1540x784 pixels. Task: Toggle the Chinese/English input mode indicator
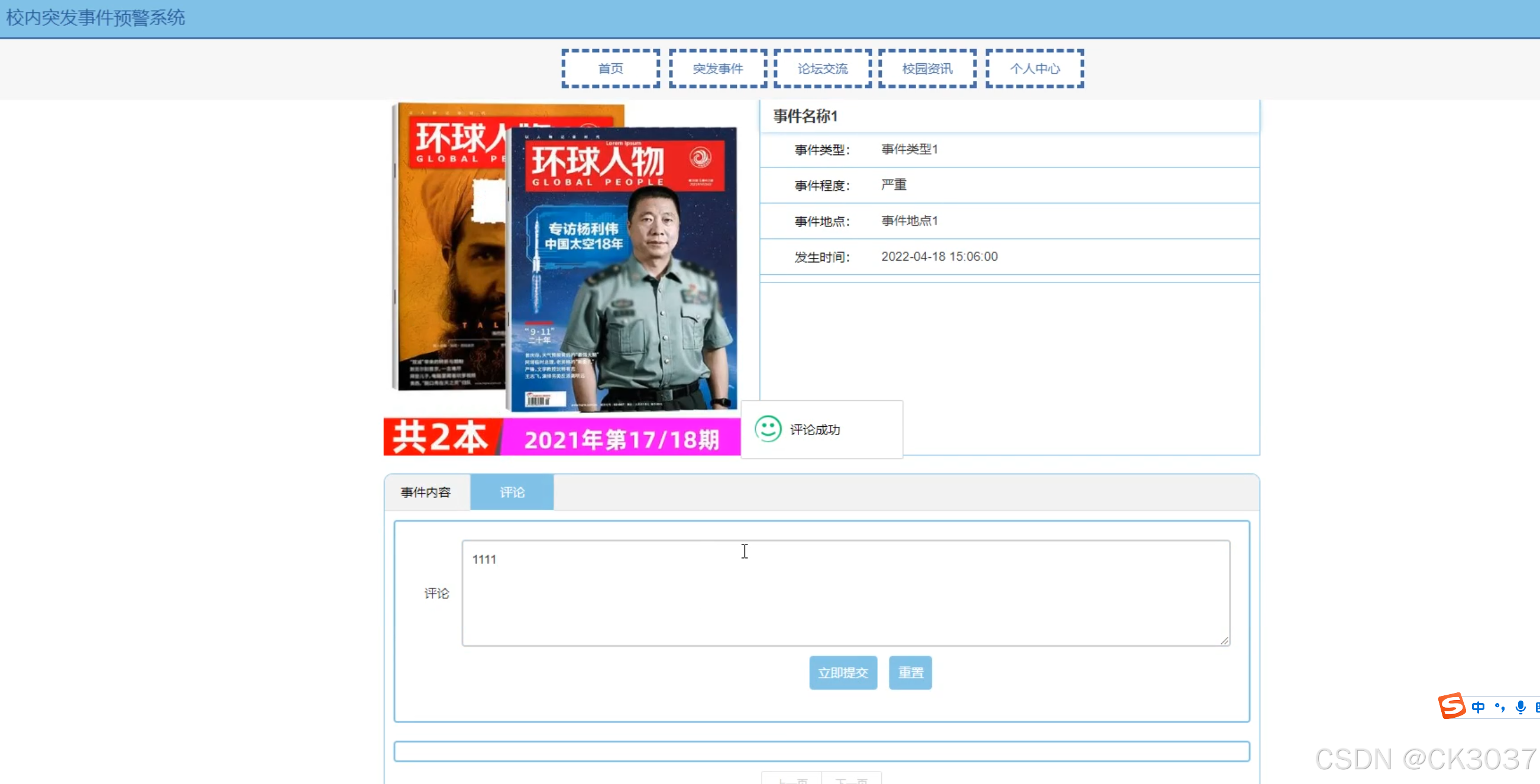(x=1478, y=708)
